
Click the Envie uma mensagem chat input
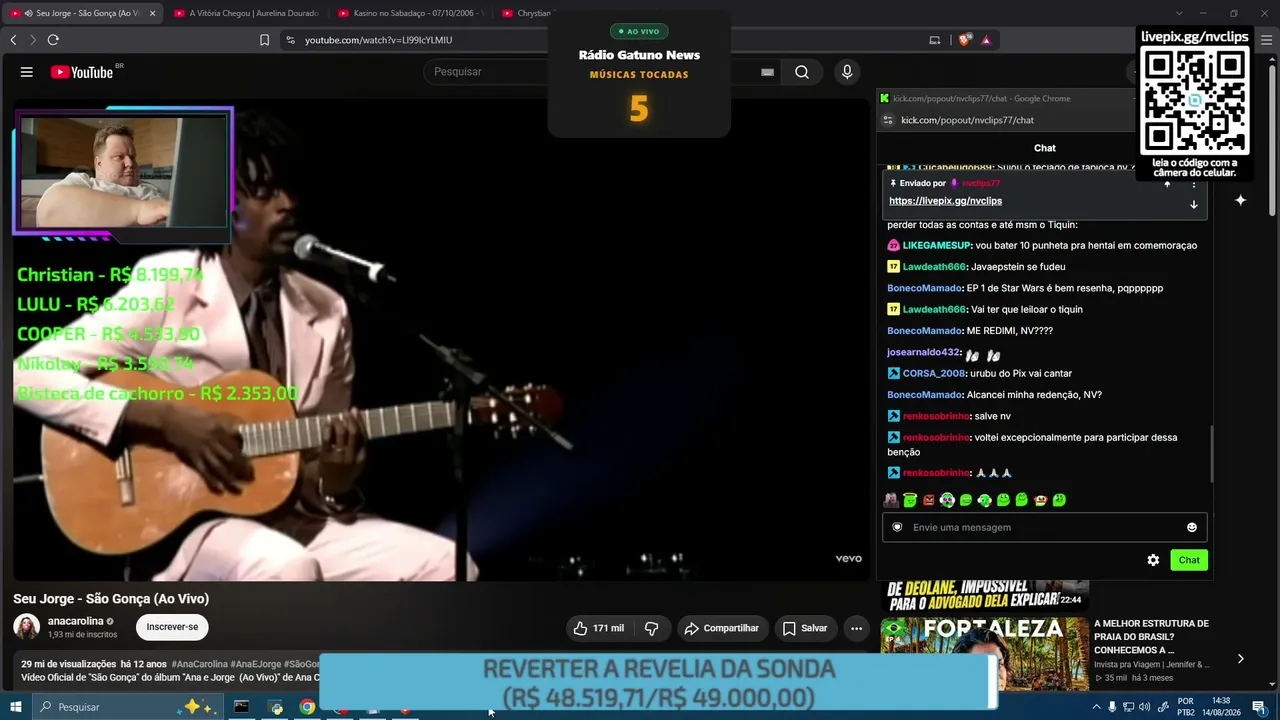[1044, 527]
